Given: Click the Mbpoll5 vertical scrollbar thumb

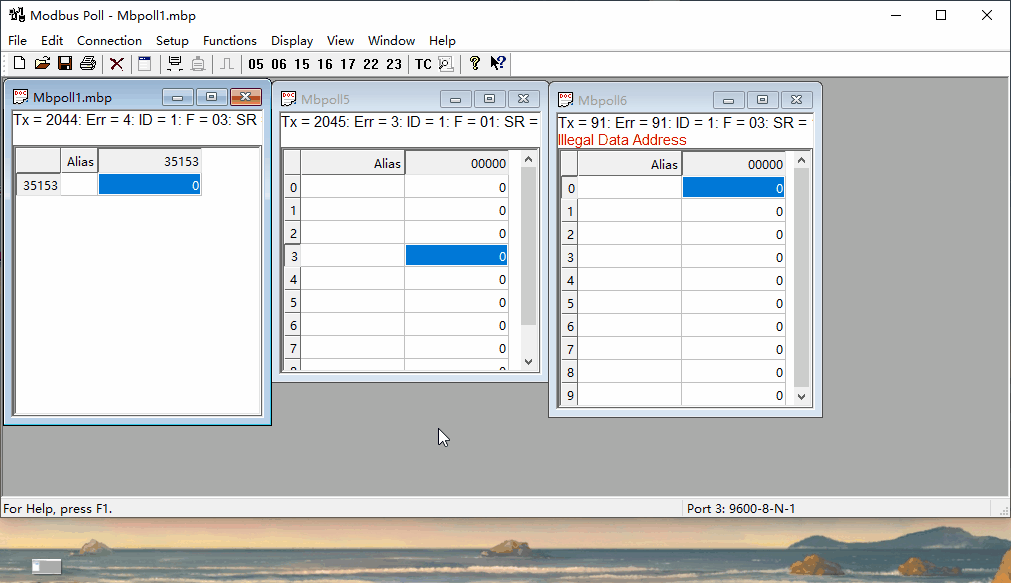Looking at the screenshot, I should pyautogui.click(x=529, y=246).
